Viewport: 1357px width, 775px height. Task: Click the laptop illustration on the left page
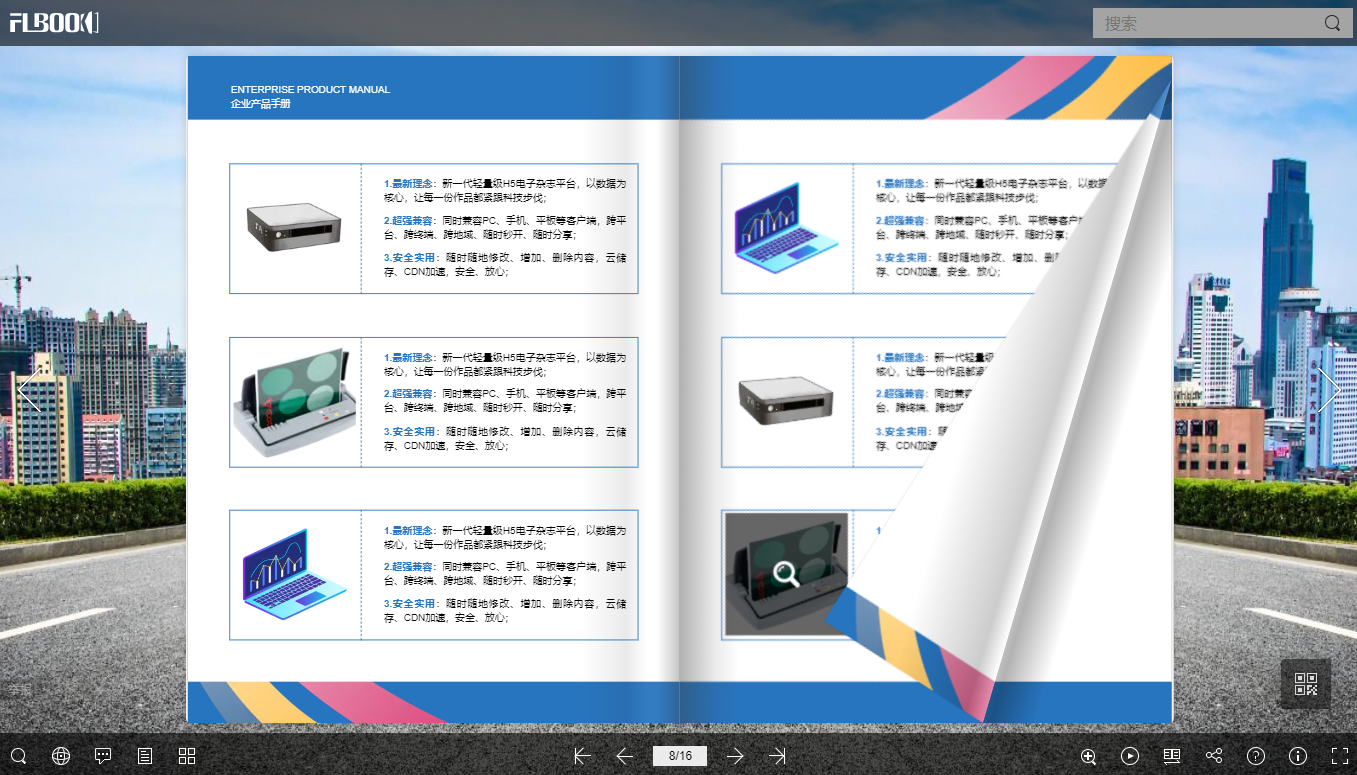pyautogui.click(x=294, y=573)
